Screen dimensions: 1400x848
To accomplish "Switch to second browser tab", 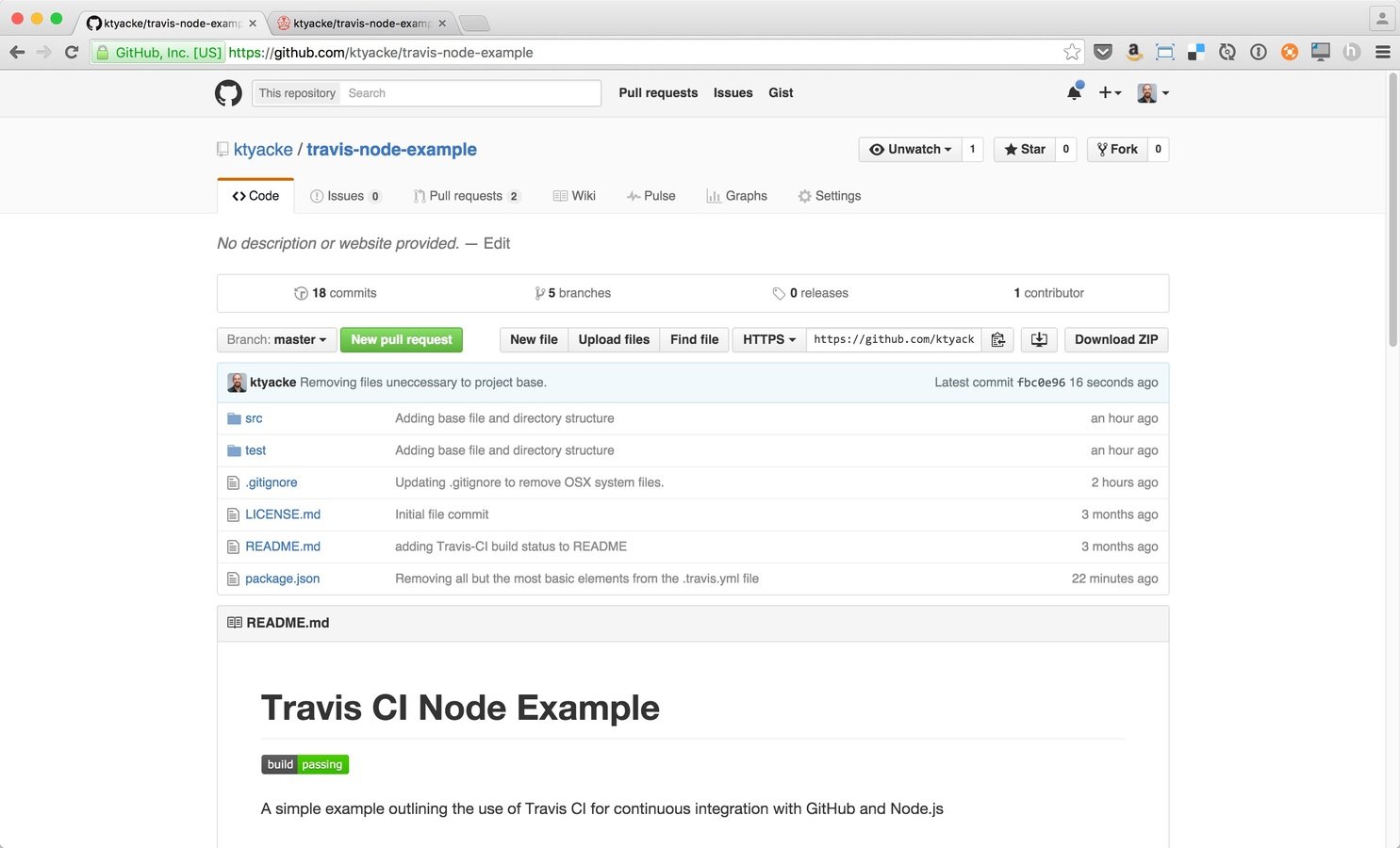I will click(361, 23).
